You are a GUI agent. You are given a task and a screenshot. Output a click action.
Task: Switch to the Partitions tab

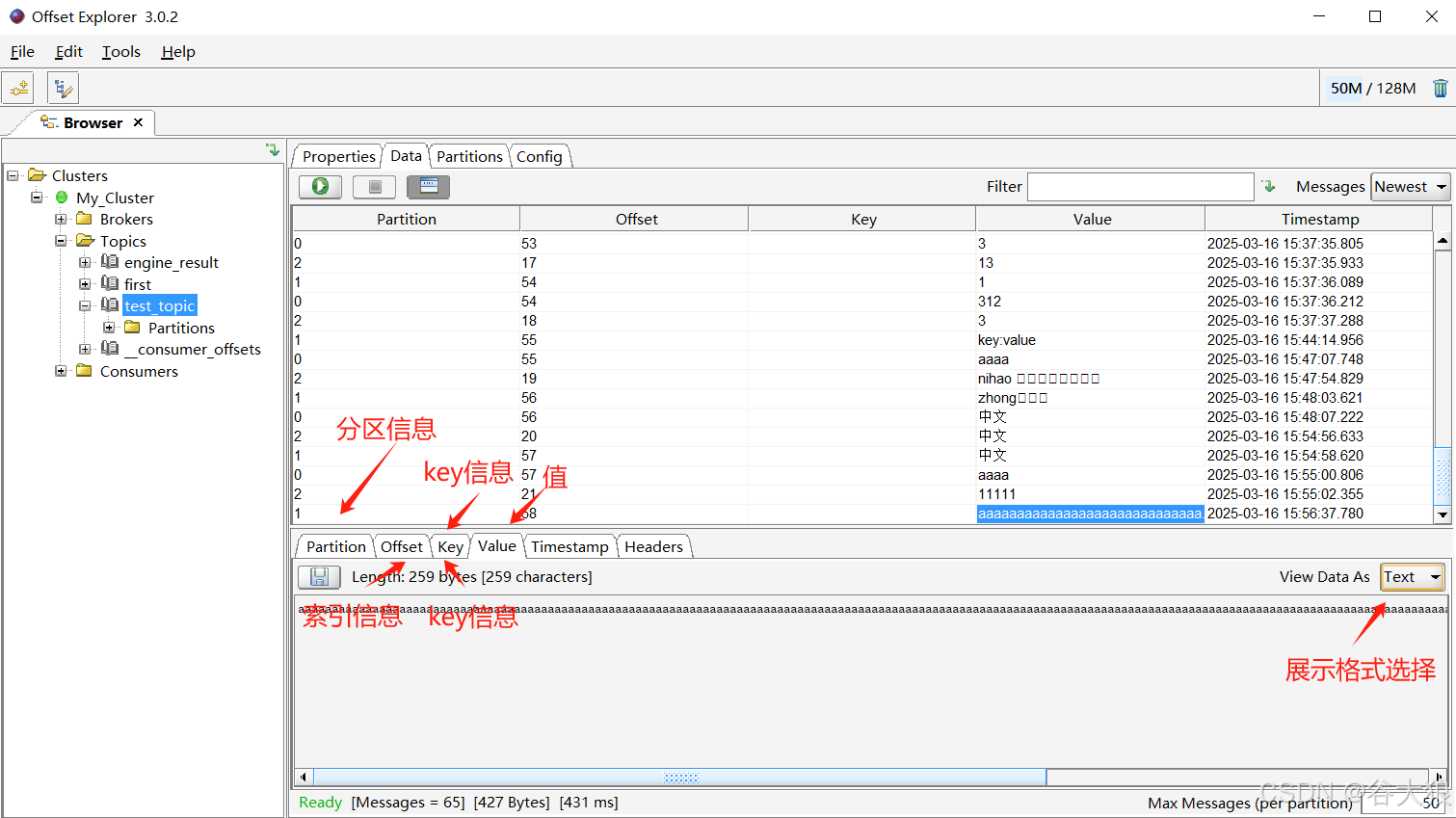[x=469, y=157]
